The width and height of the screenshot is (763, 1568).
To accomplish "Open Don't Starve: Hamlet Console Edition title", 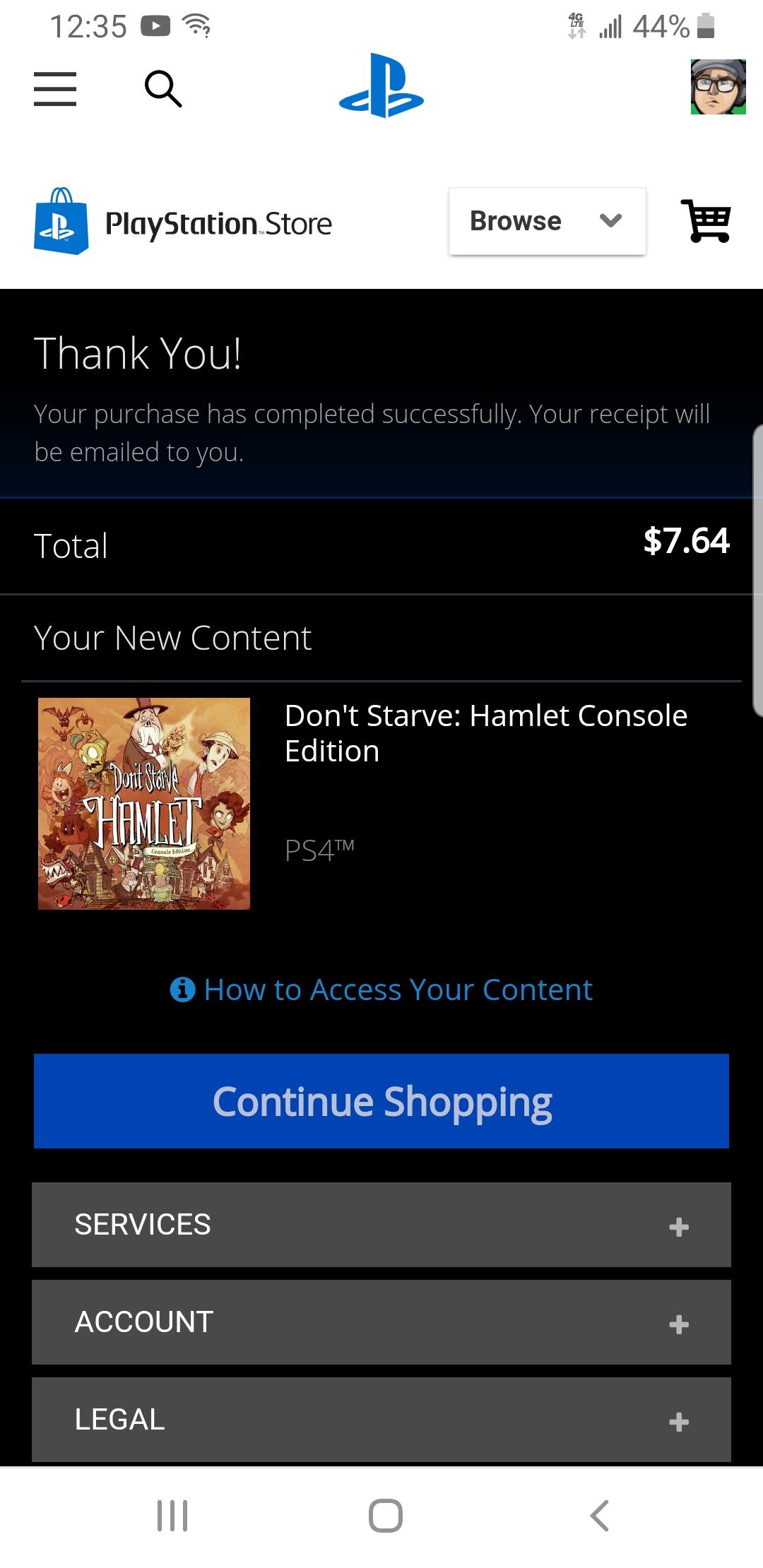I will [486, 733].
